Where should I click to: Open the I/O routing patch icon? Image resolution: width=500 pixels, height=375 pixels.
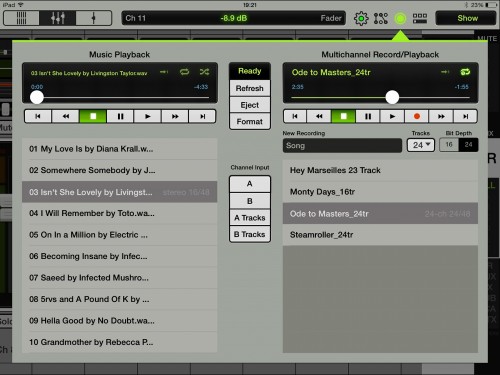(381, 18)
